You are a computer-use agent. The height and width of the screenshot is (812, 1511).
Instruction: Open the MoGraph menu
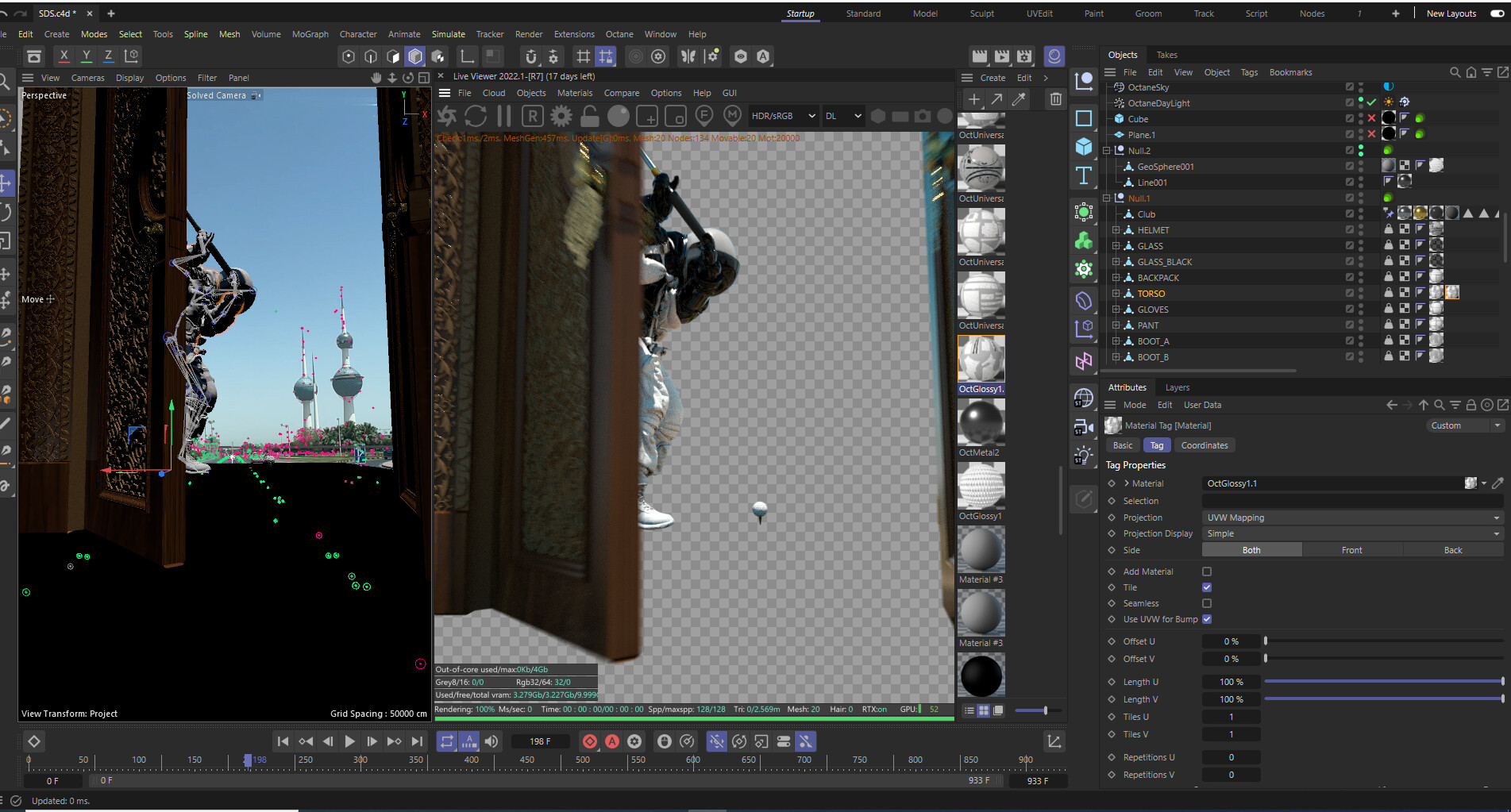pyautogui.click(x=310, y=34)
